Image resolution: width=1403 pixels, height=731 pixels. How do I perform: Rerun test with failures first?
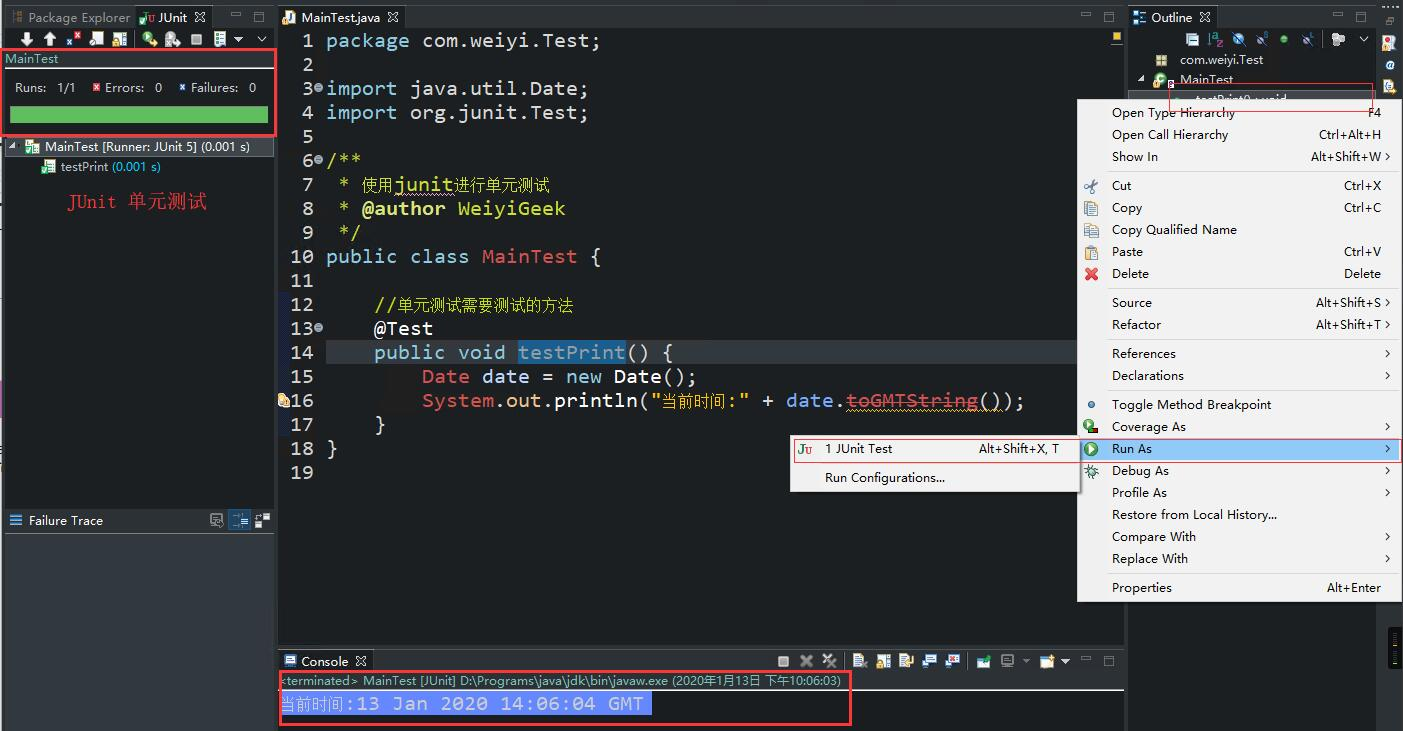pos(173,39)
